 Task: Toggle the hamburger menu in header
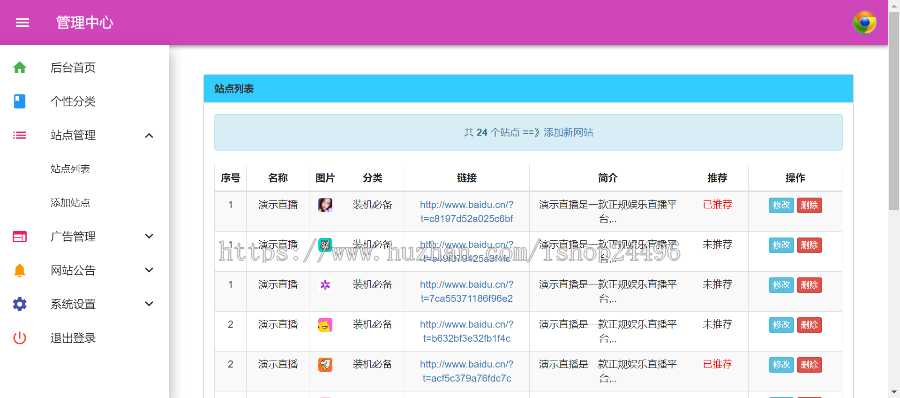pos(22,22)
